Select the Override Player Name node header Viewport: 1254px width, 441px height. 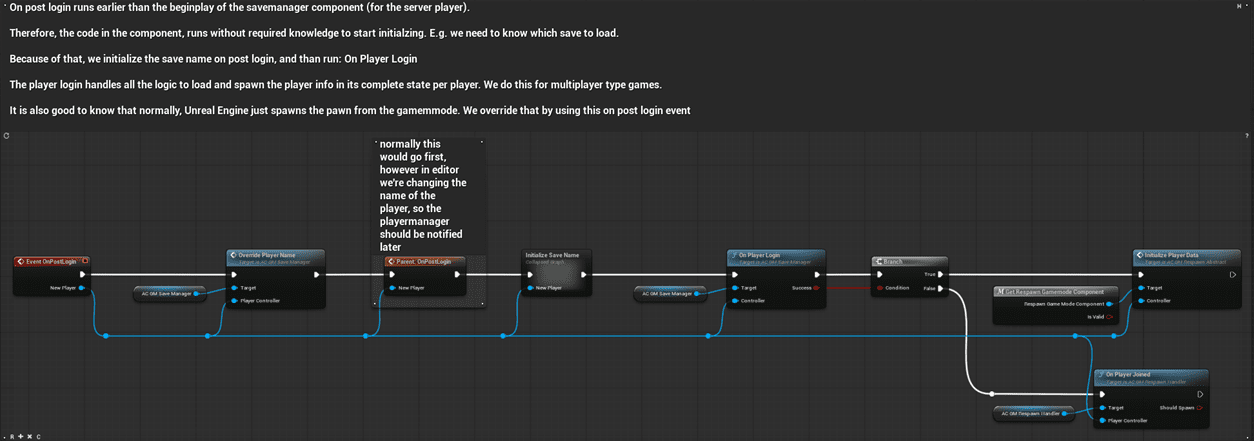[276, 257]
